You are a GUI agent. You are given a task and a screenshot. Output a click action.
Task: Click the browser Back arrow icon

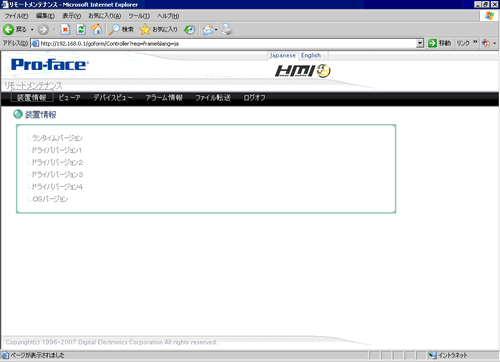[x=8, y=30]
